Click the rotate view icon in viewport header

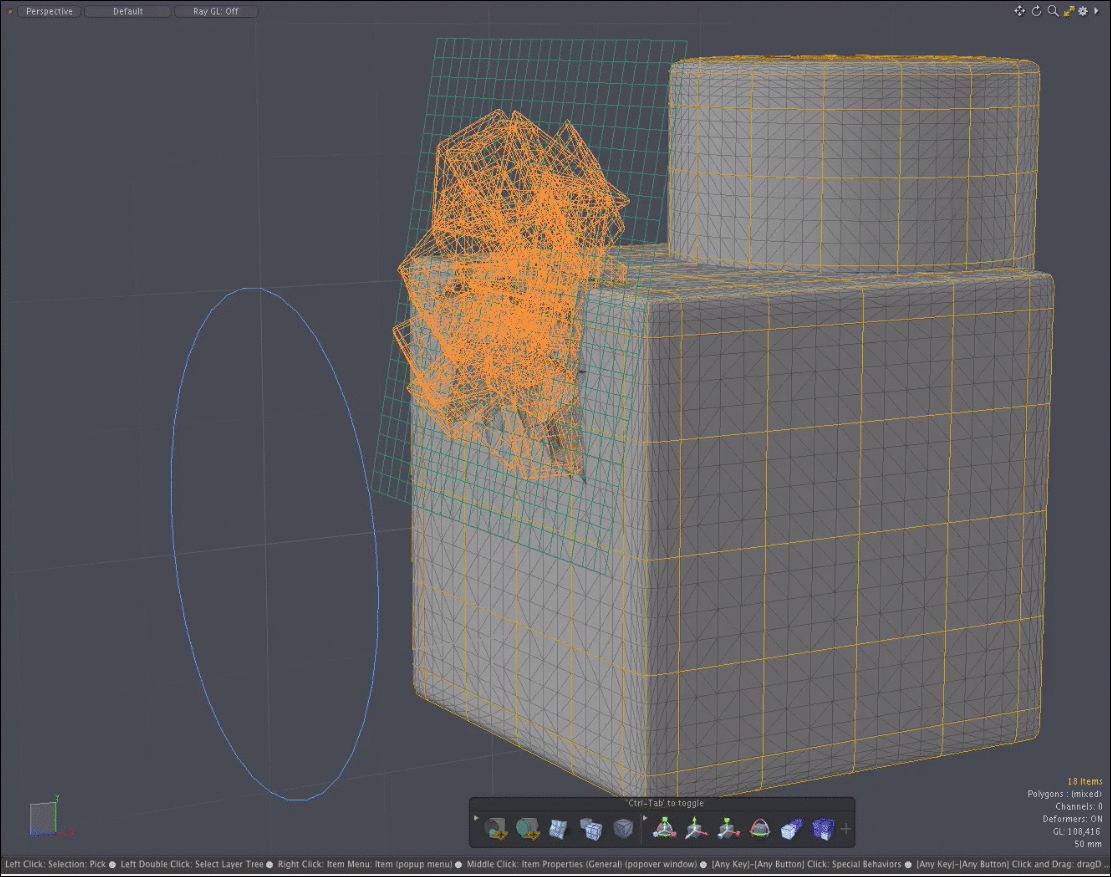click(1036, 11)
